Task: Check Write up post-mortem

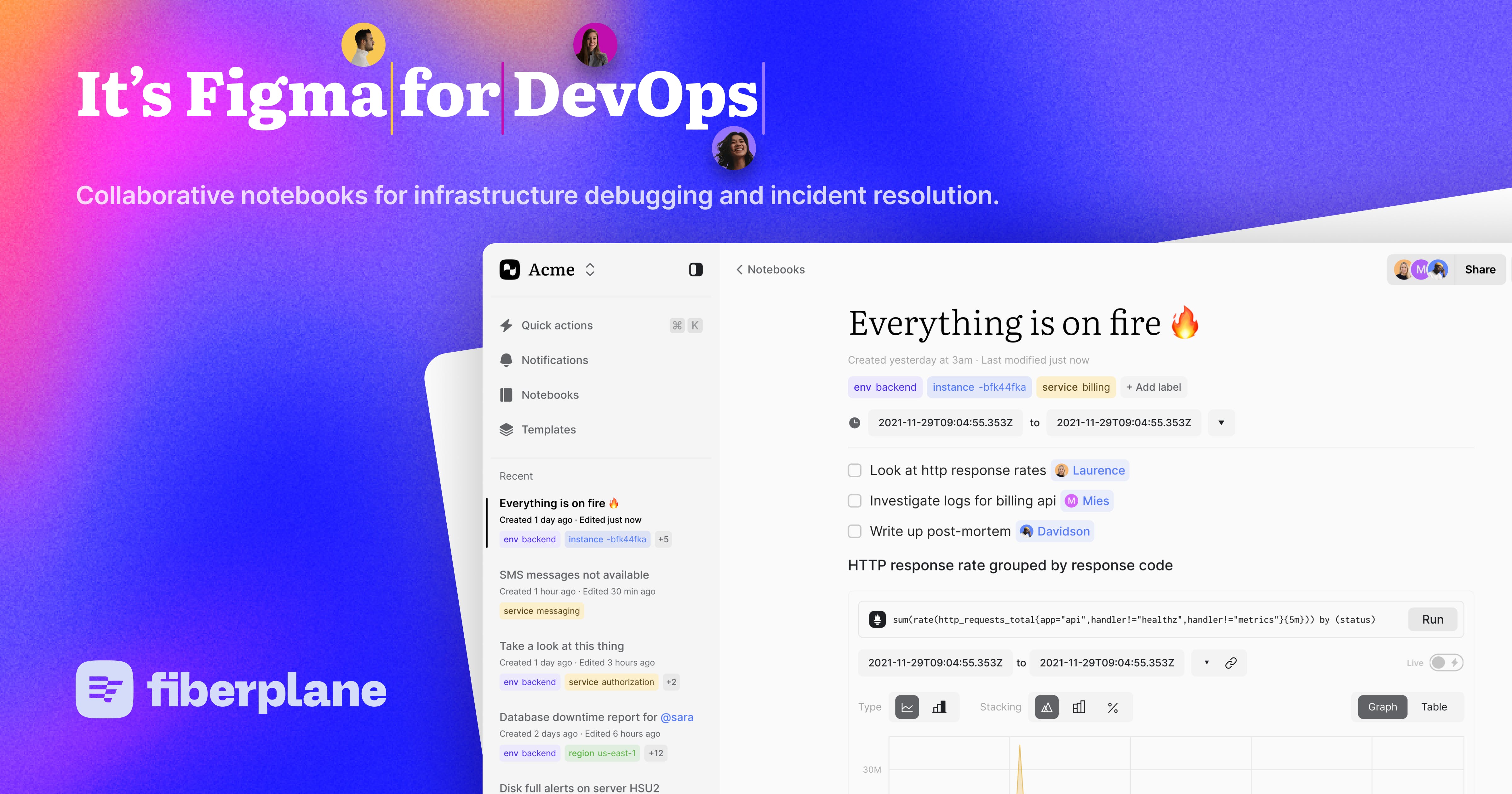Action: 855,532
